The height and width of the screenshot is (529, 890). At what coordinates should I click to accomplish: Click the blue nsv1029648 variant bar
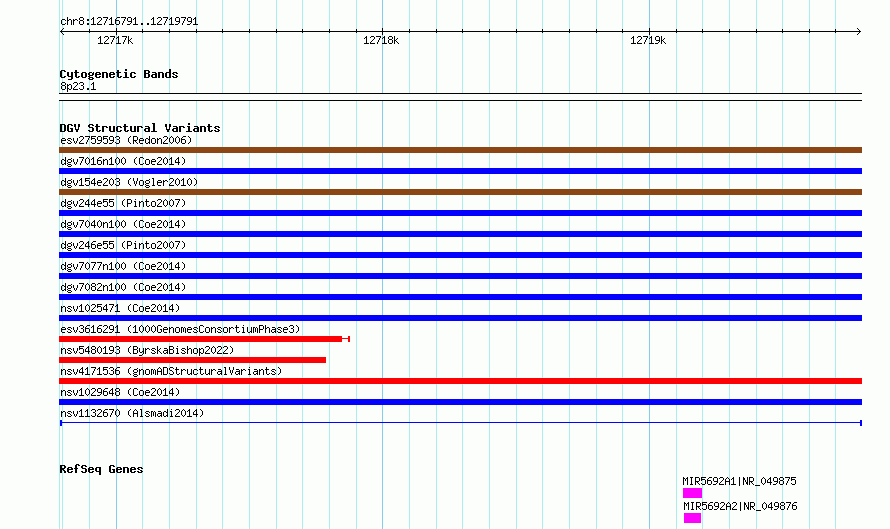(x=460, y=402)
